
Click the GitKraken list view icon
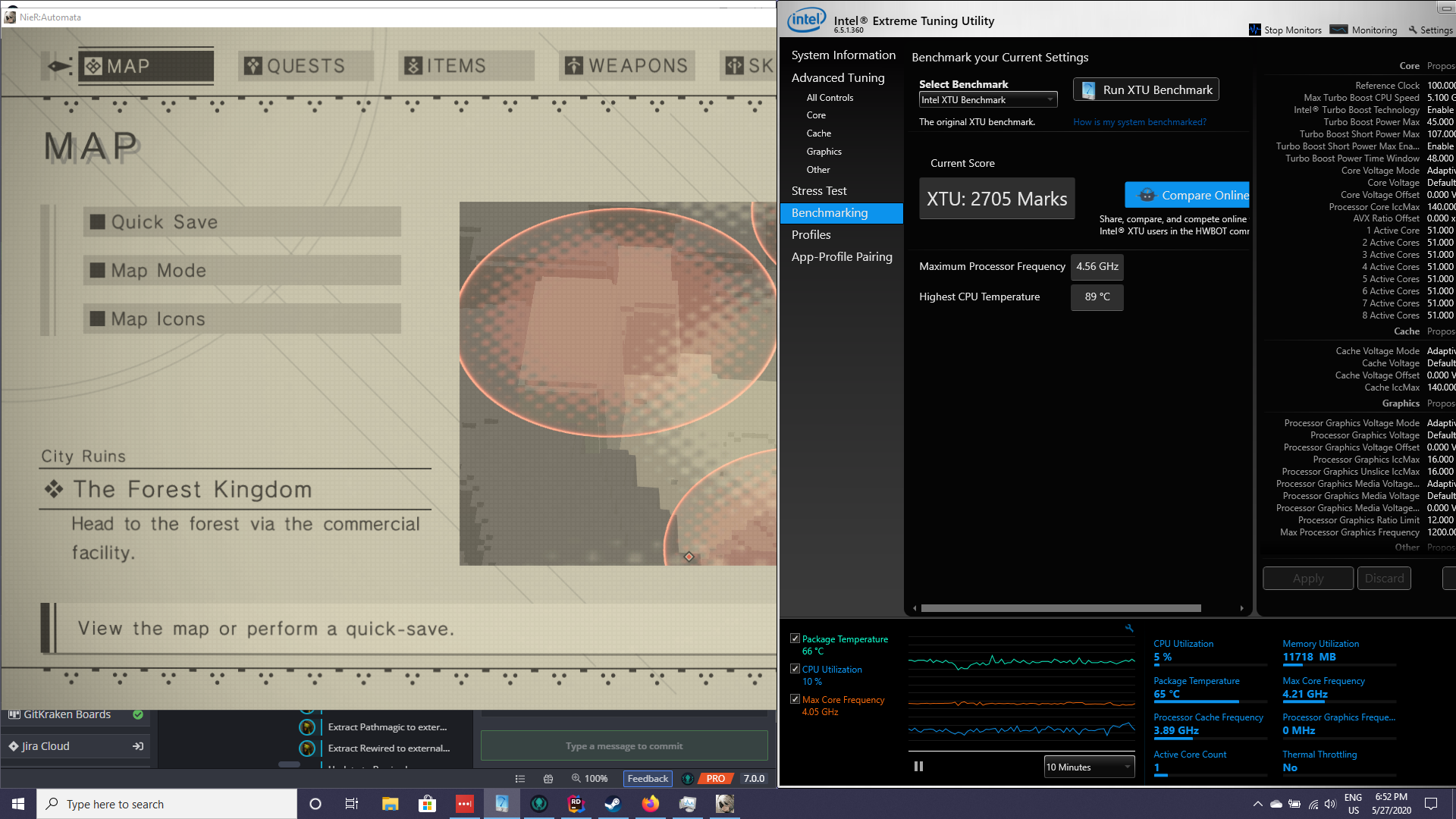520,779
